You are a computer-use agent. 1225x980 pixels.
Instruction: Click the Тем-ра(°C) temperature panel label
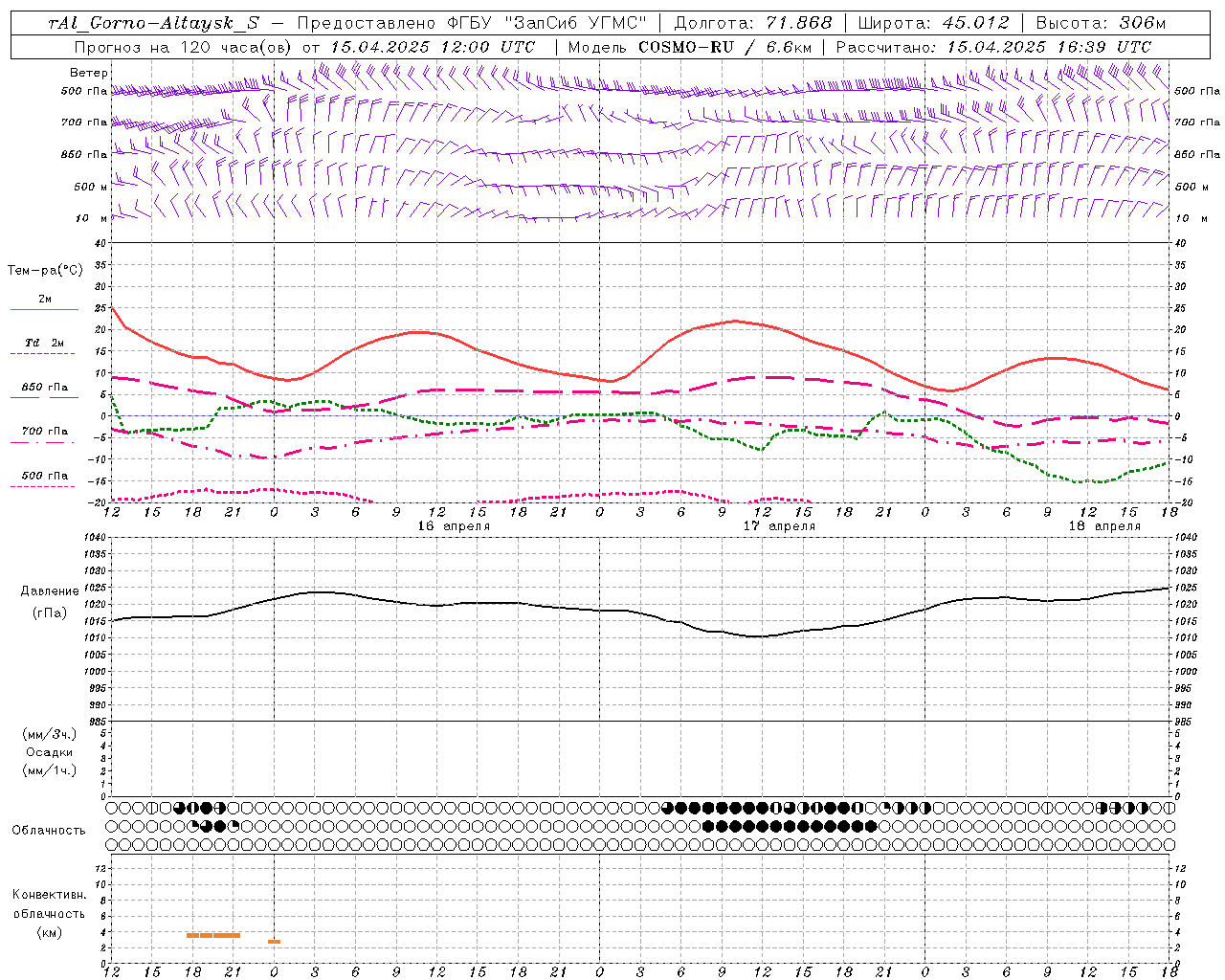[45, 271]
